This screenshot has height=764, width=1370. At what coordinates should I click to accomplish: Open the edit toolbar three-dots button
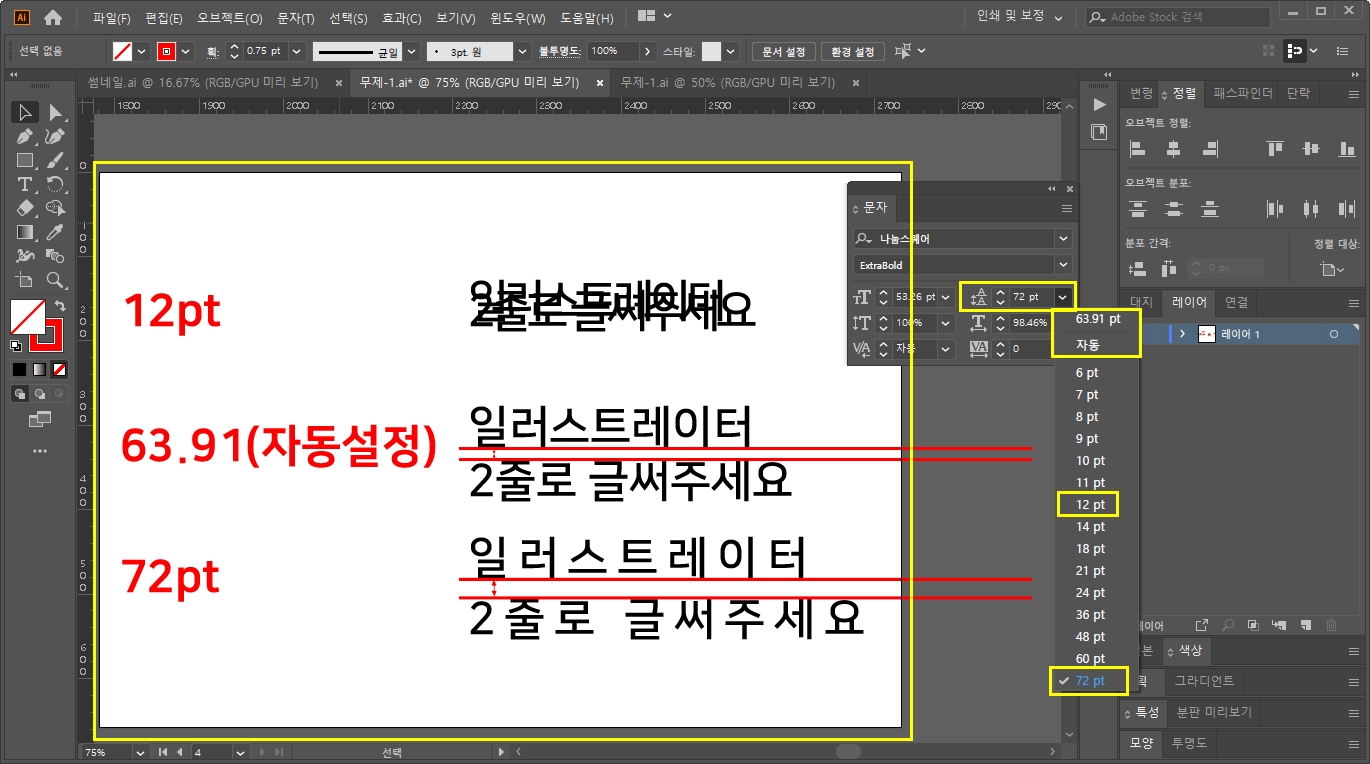click(x=40, y=451)
